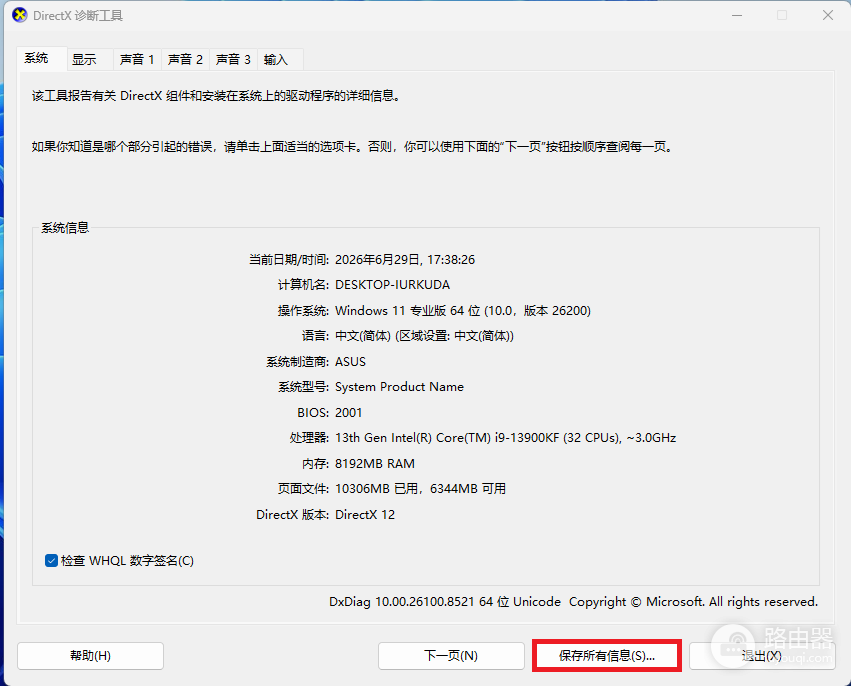Click the 处理器 label

click(309, 438)
